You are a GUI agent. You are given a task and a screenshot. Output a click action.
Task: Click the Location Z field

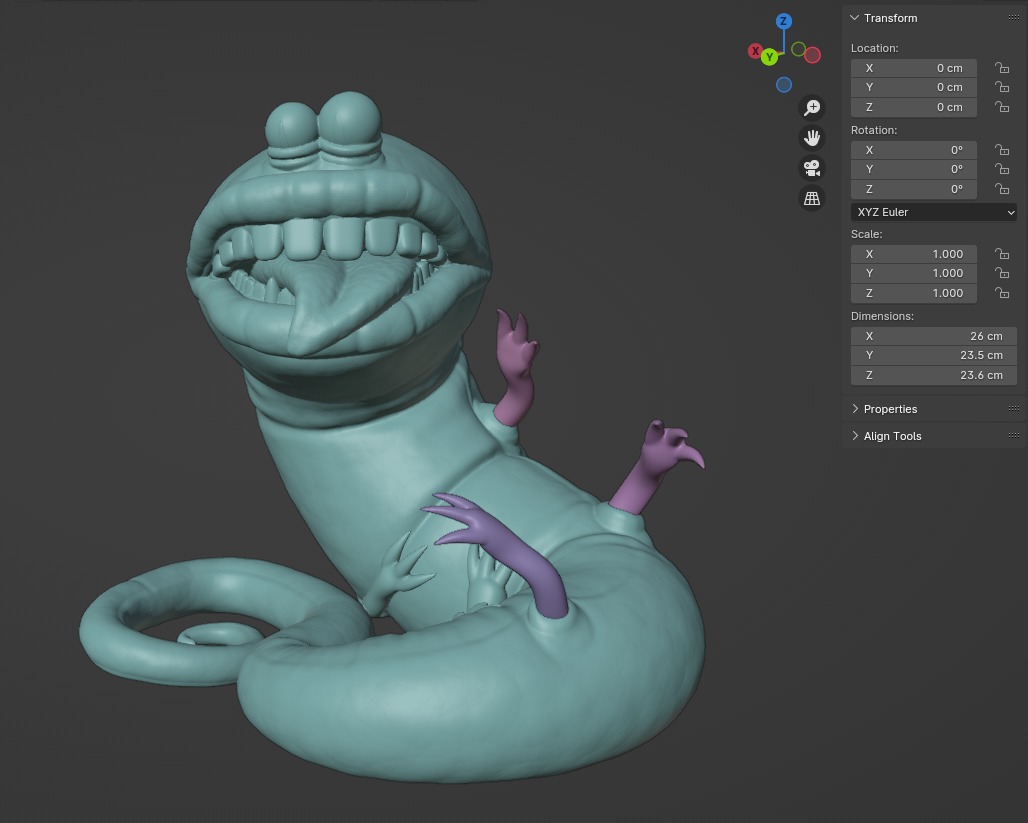coord(914,107)
